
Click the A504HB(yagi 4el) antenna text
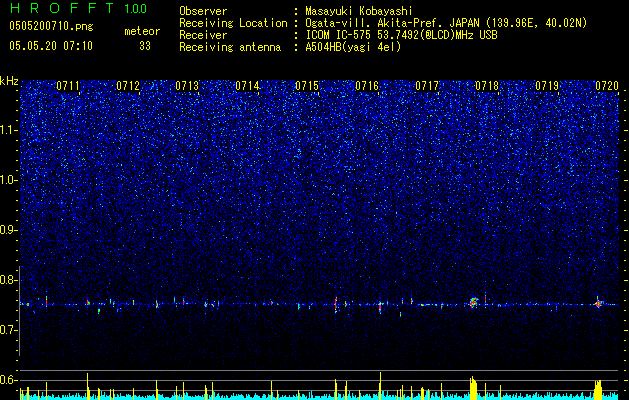coord(353,47)
